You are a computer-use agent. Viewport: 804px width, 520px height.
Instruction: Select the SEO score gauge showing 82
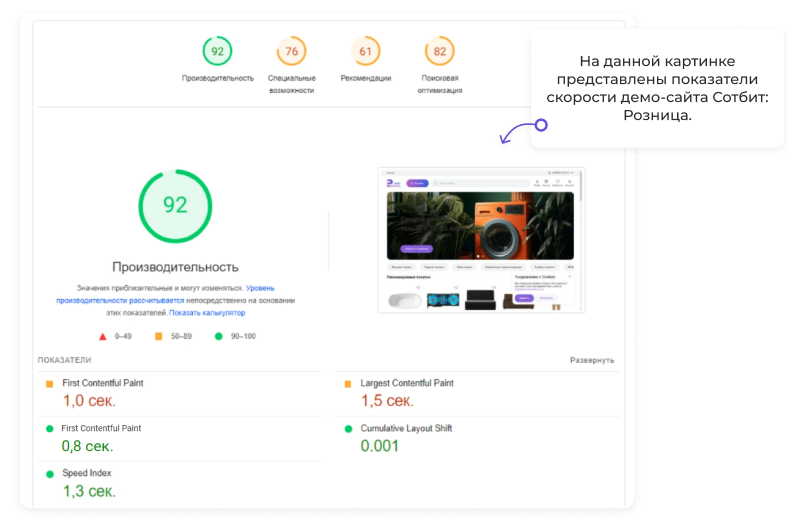(x=439, y=51)
